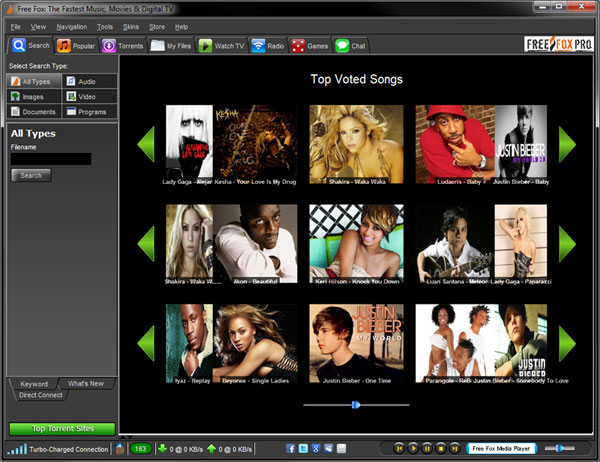The image size is (600, 462).
Task: Open the Chat tab
Action: pos(350,46)
